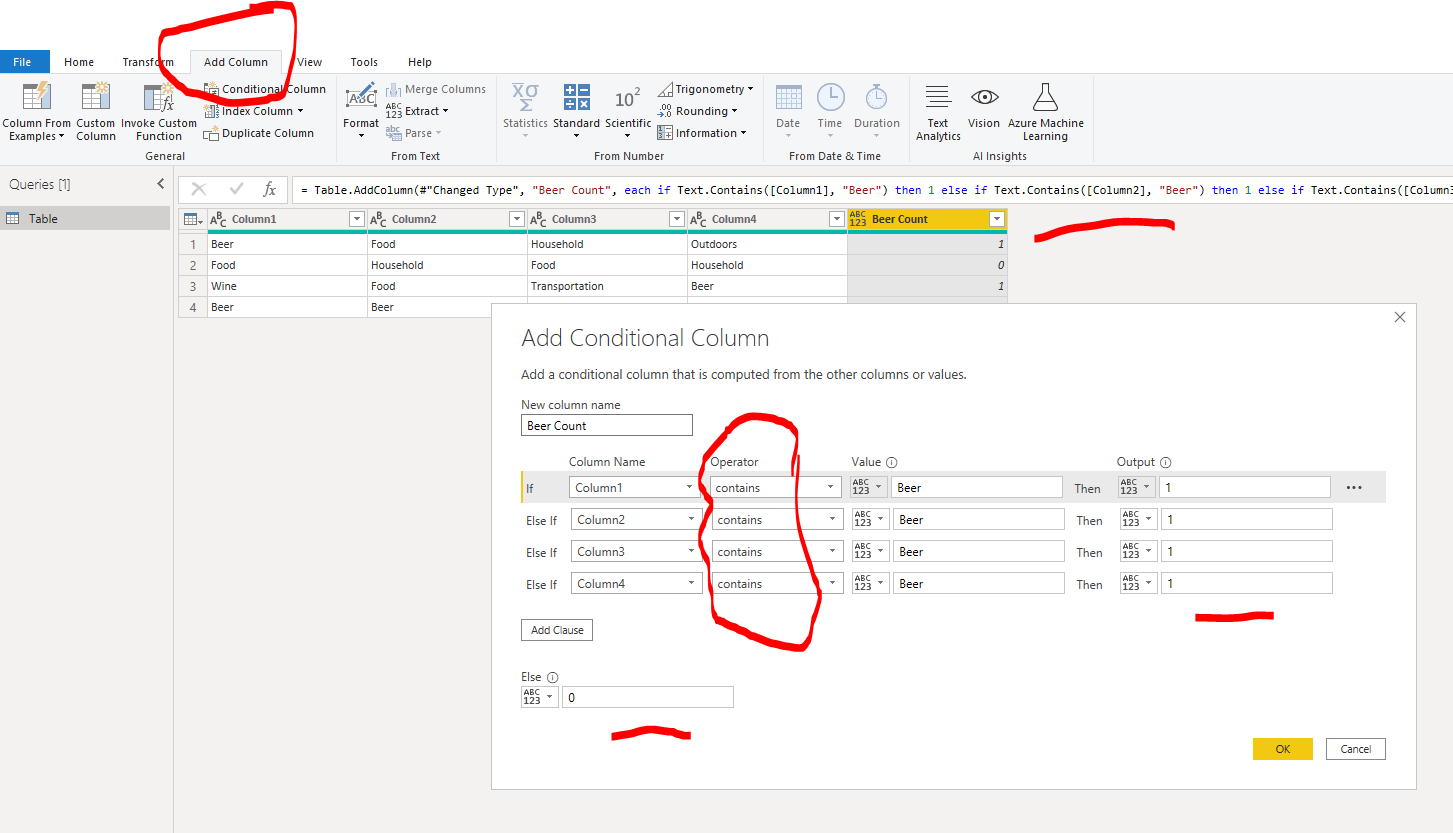Open Azure Machine Learning
Image resolution: width=1453 pixels, height=833 pixels.
(1045, 111)
